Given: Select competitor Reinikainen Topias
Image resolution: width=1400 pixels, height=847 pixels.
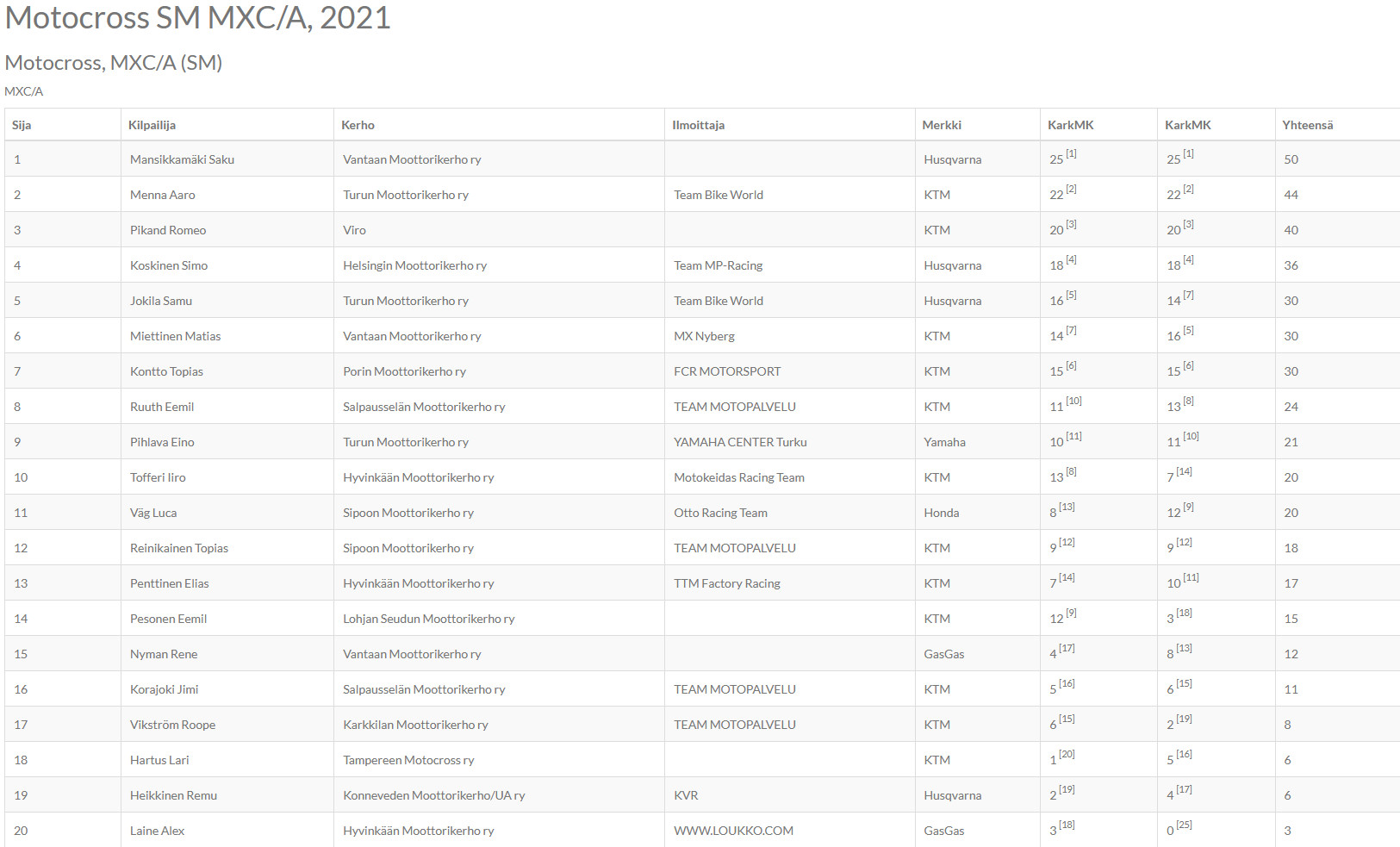Looking at the screenshot, I should [179, 548].
